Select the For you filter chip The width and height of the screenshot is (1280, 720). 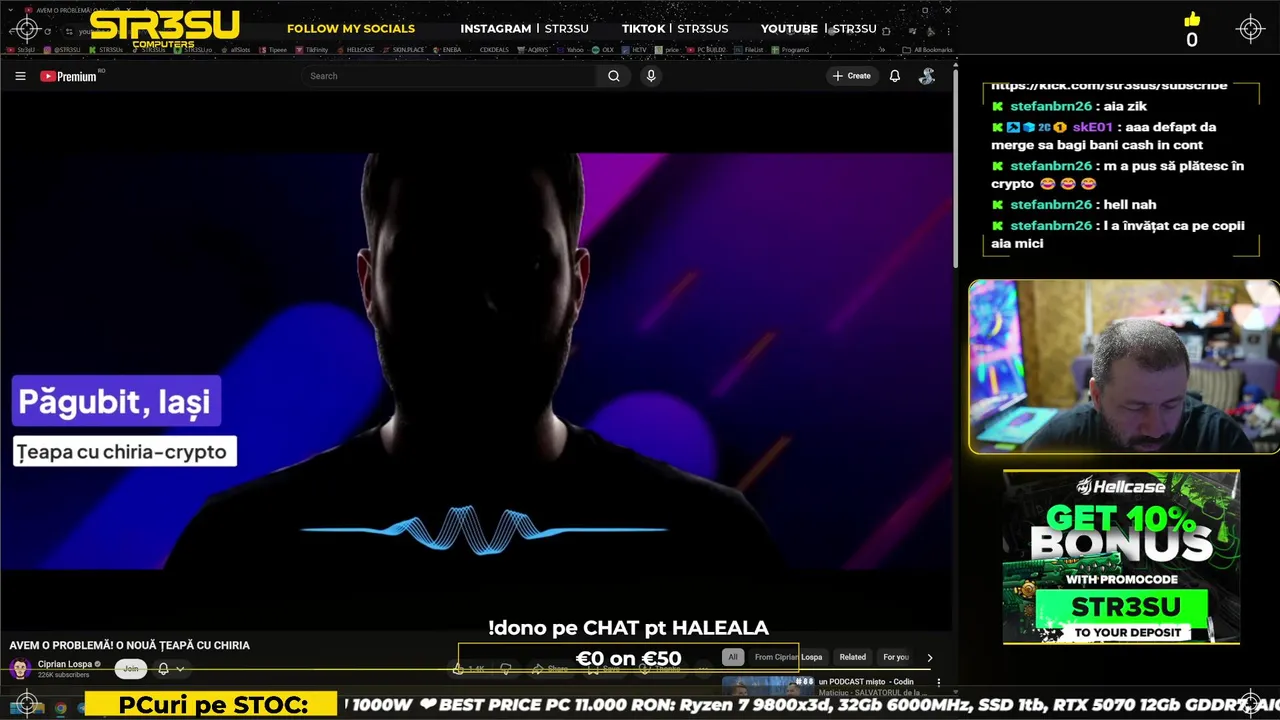point(896,657)
